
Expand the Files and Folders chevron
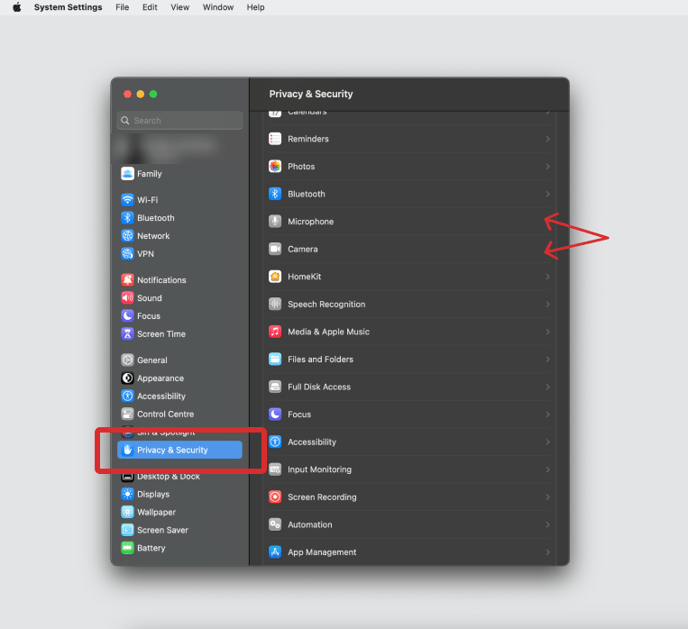pyautogui.click(x=548, y=359)
